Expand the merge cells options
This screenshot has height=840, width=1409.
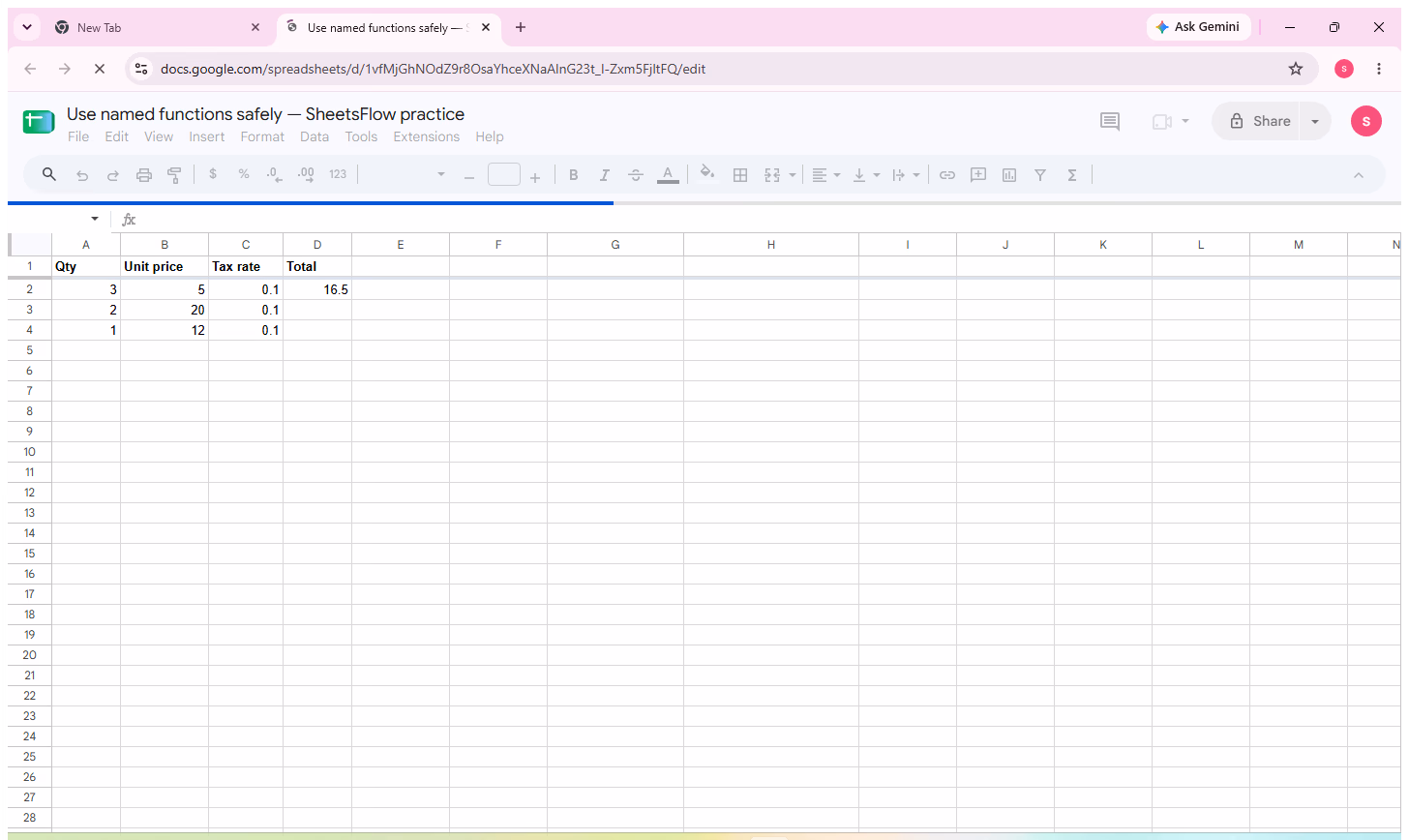(793, 175)
